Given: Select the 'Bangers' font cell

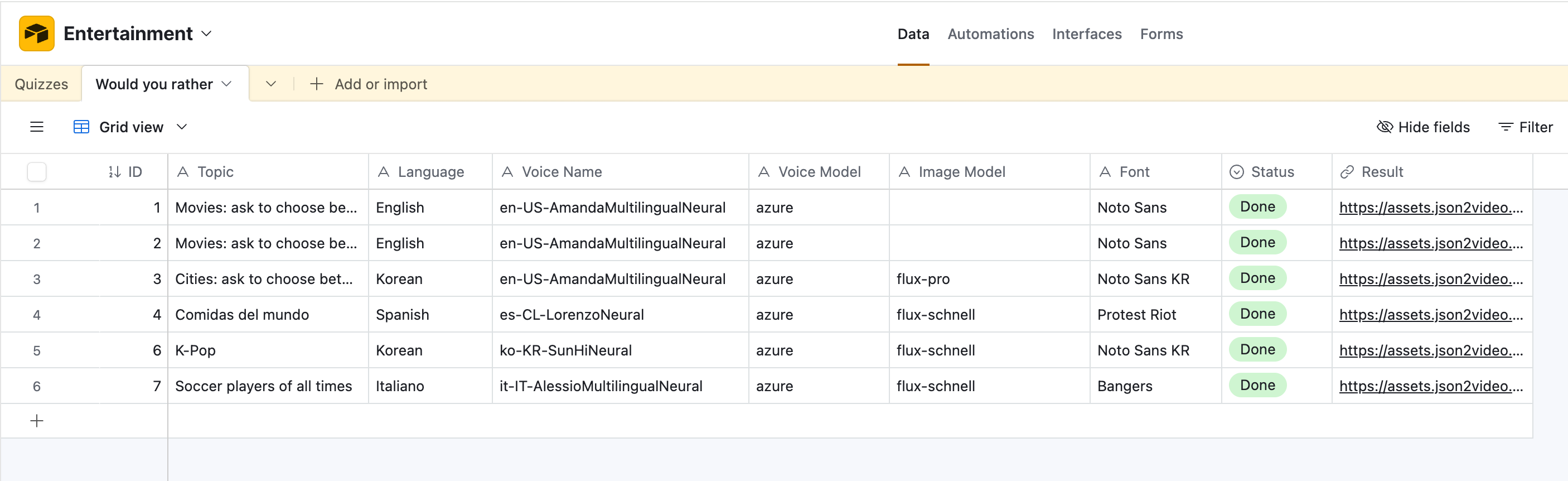Looking at the screenshot, I should (x=1155, y=386).
